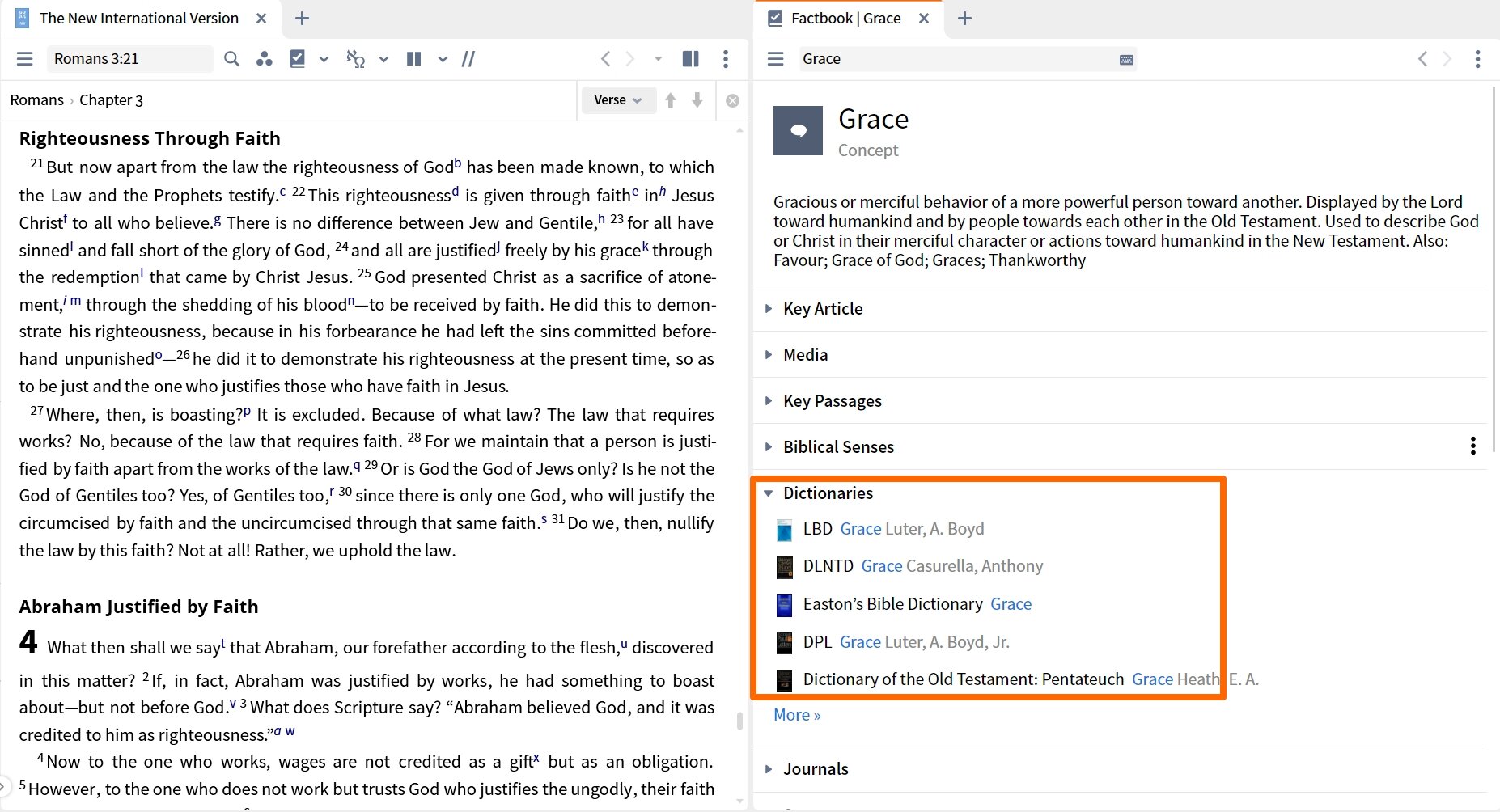The height and width of the screenshot is (812, 1500).
Task: Click Chapter 3 in the breadcrumb
Action: 111,100
